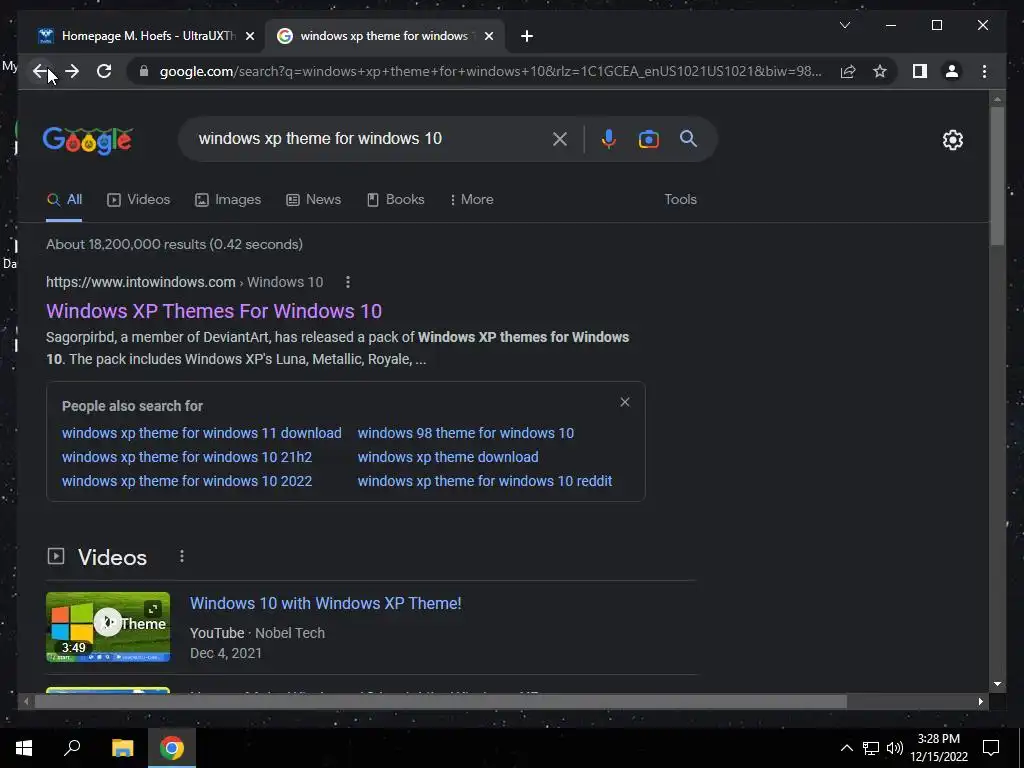Open File Explorer from taskbar
The width and height of the screenshot is (1024, 768).
[122, 748]
